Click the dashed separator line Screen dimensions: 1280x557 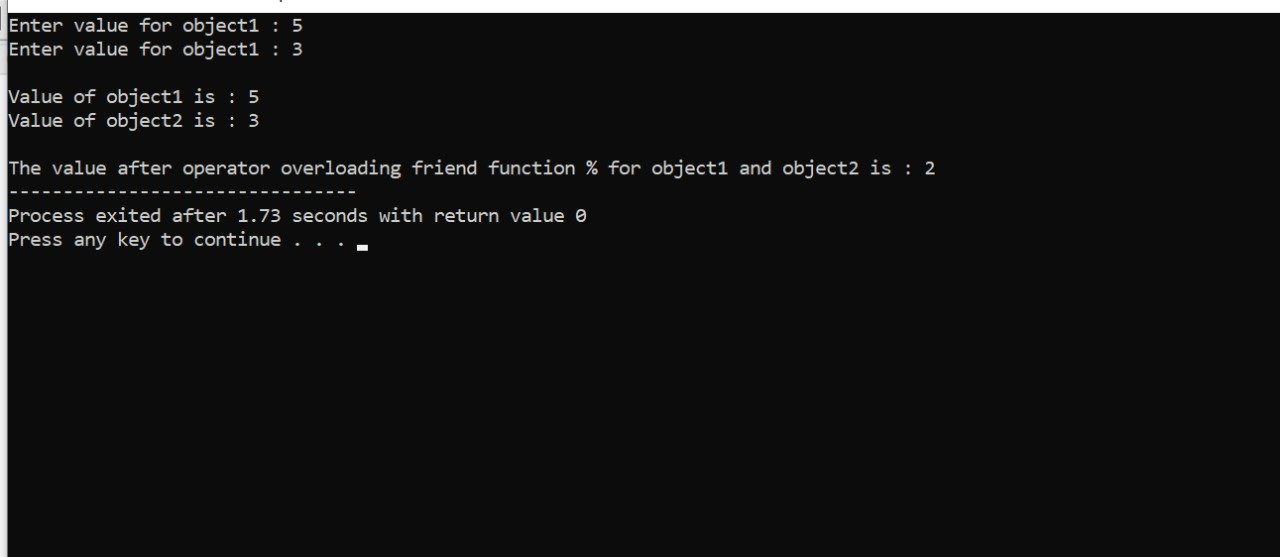coord(182,192)
